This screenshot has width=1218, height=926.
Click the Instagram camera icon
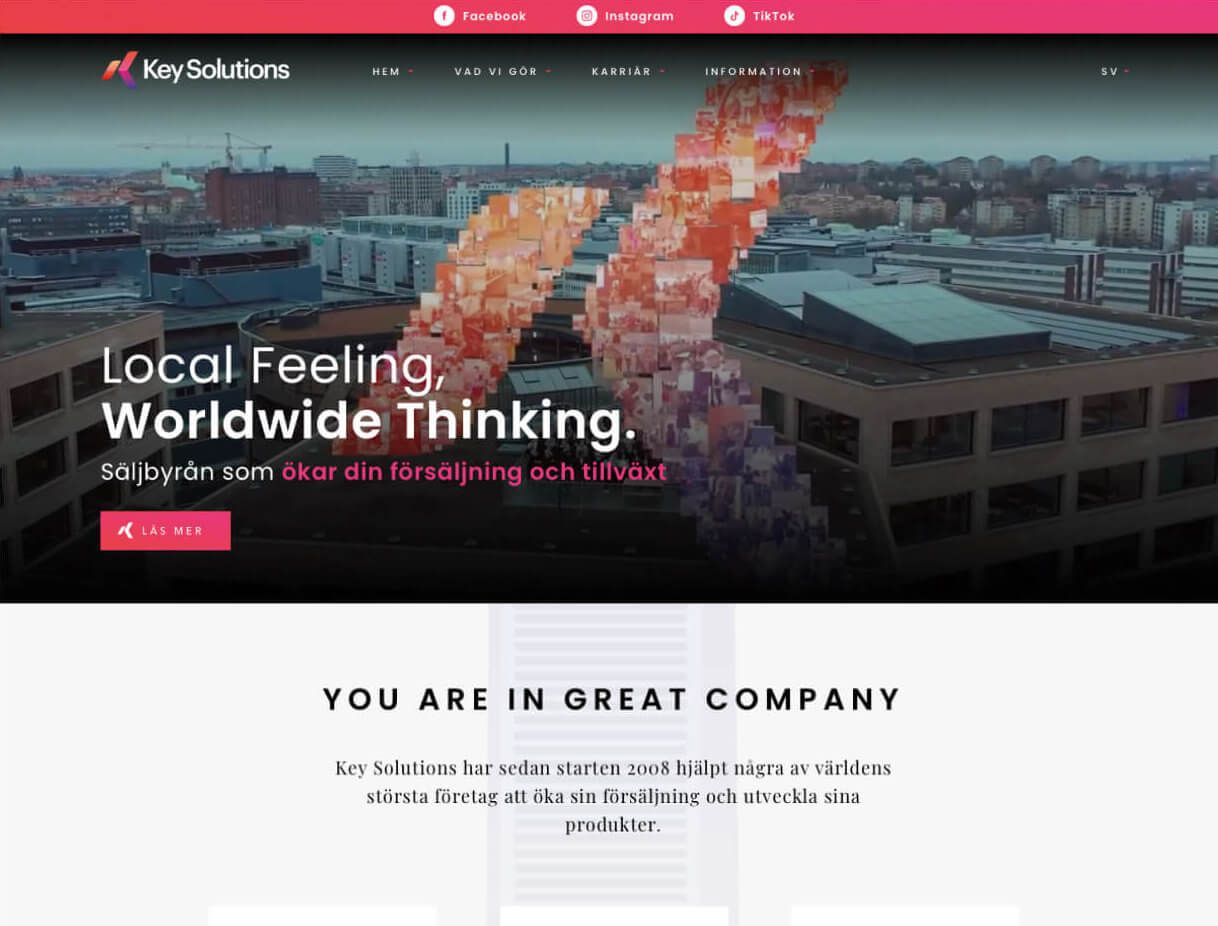click(x=587, y=16)
